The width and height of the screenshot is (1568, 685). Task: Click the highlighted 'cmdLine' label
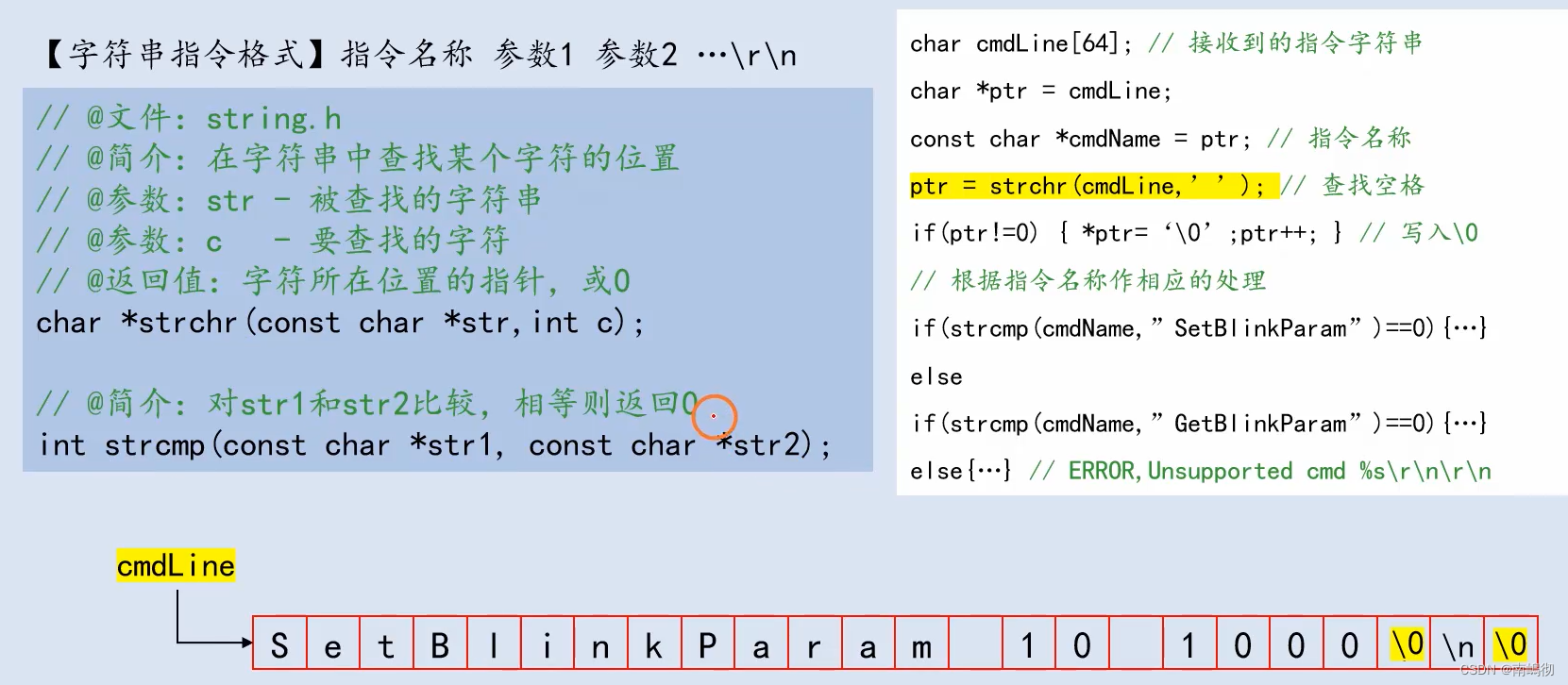click(x=176, y=565)
